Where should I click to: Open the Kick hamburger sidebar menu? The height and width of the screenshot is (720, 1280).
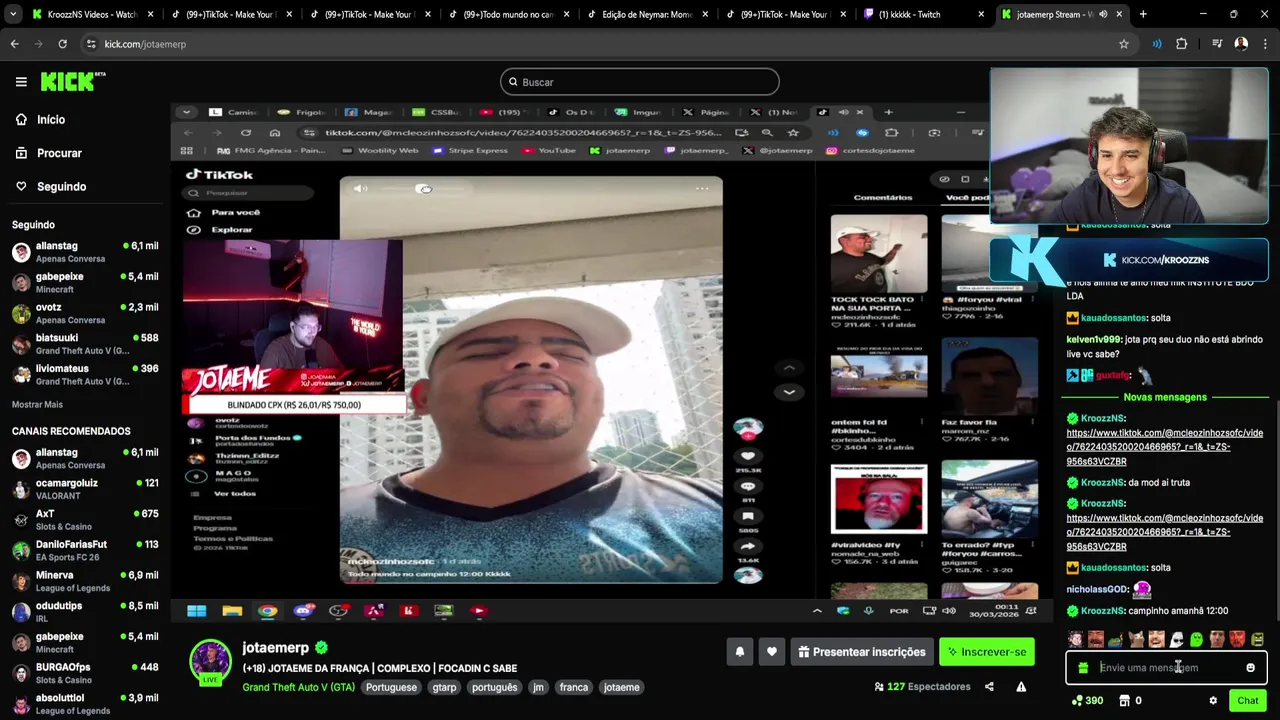(x=21, y=82)
